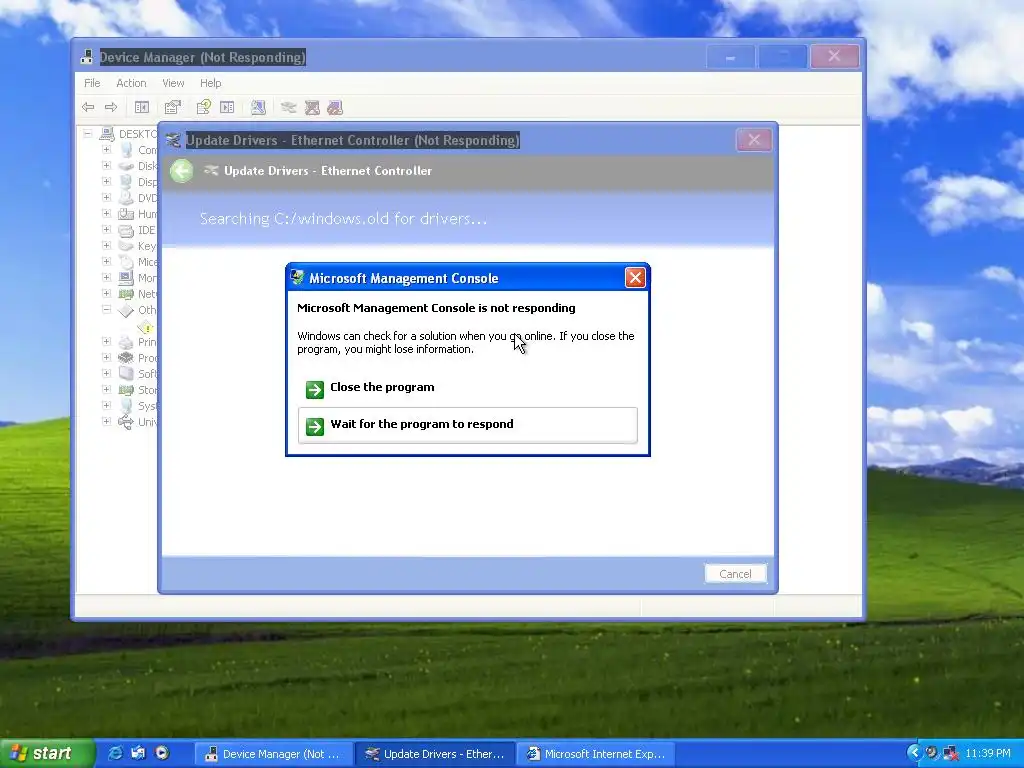This screenshot has width=1024, height=768.
Task: Click the 11:39 PM taskbar clock
Action: (987, 753)
